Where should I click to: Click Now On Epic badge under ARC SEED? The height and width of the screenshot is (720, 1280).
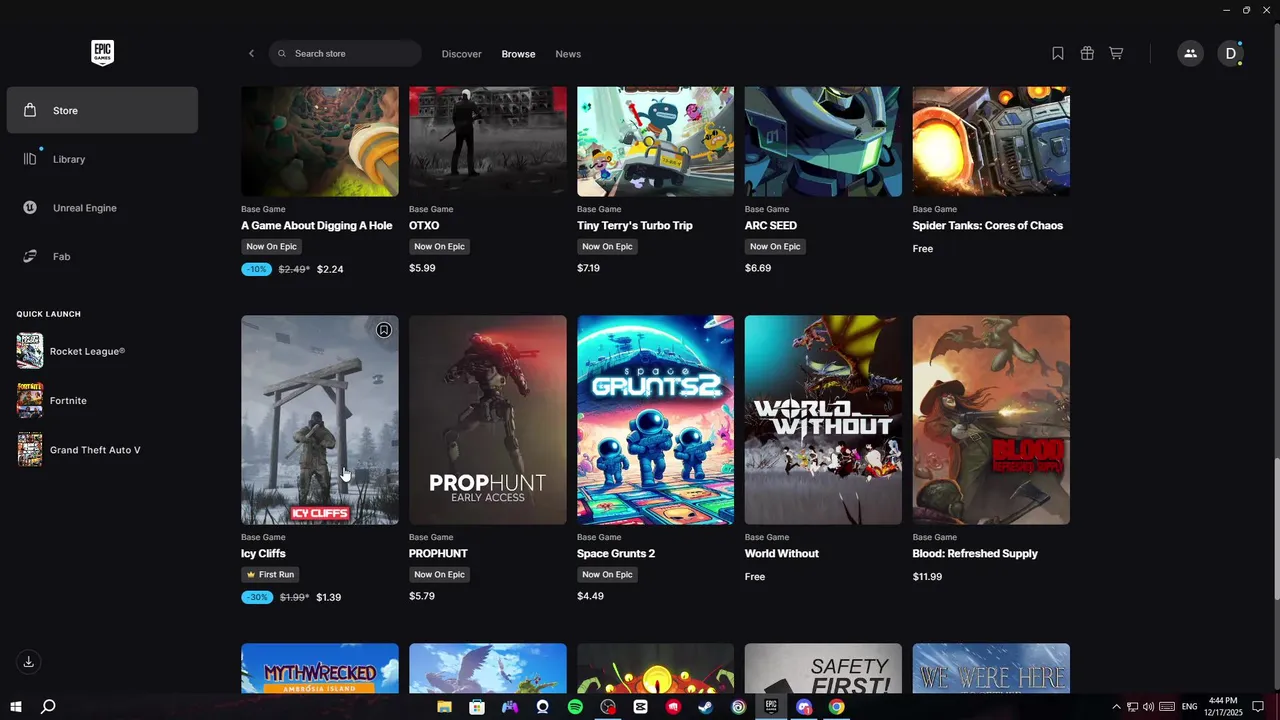(776, 247)
